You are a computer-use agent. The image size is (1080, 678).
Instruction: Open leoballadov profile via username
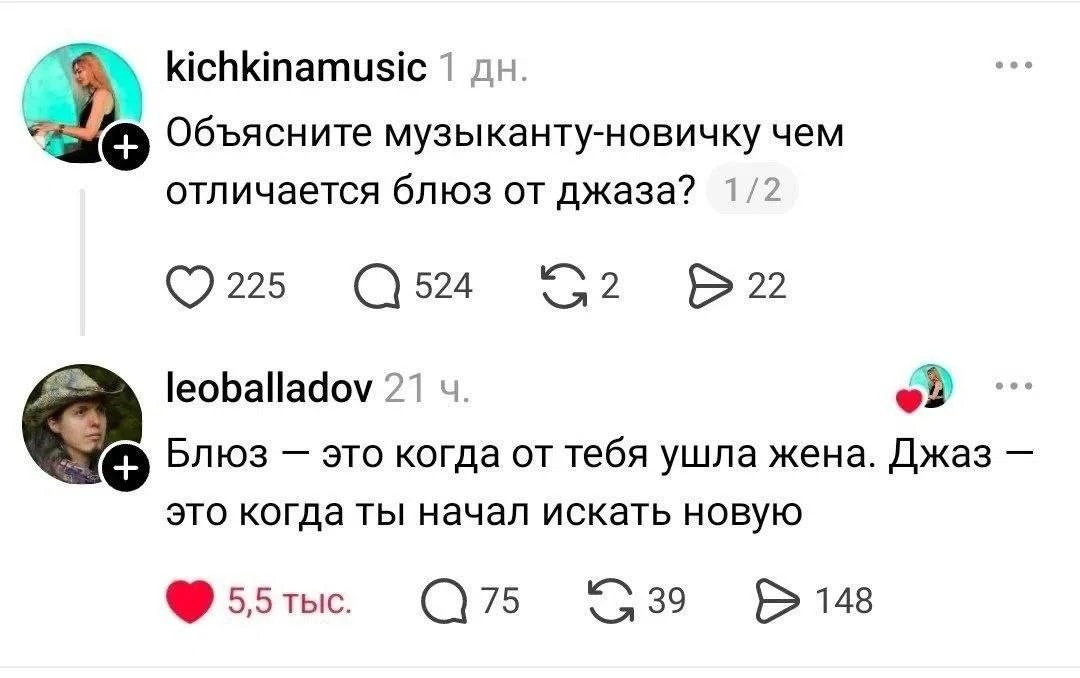coord(270,389)
